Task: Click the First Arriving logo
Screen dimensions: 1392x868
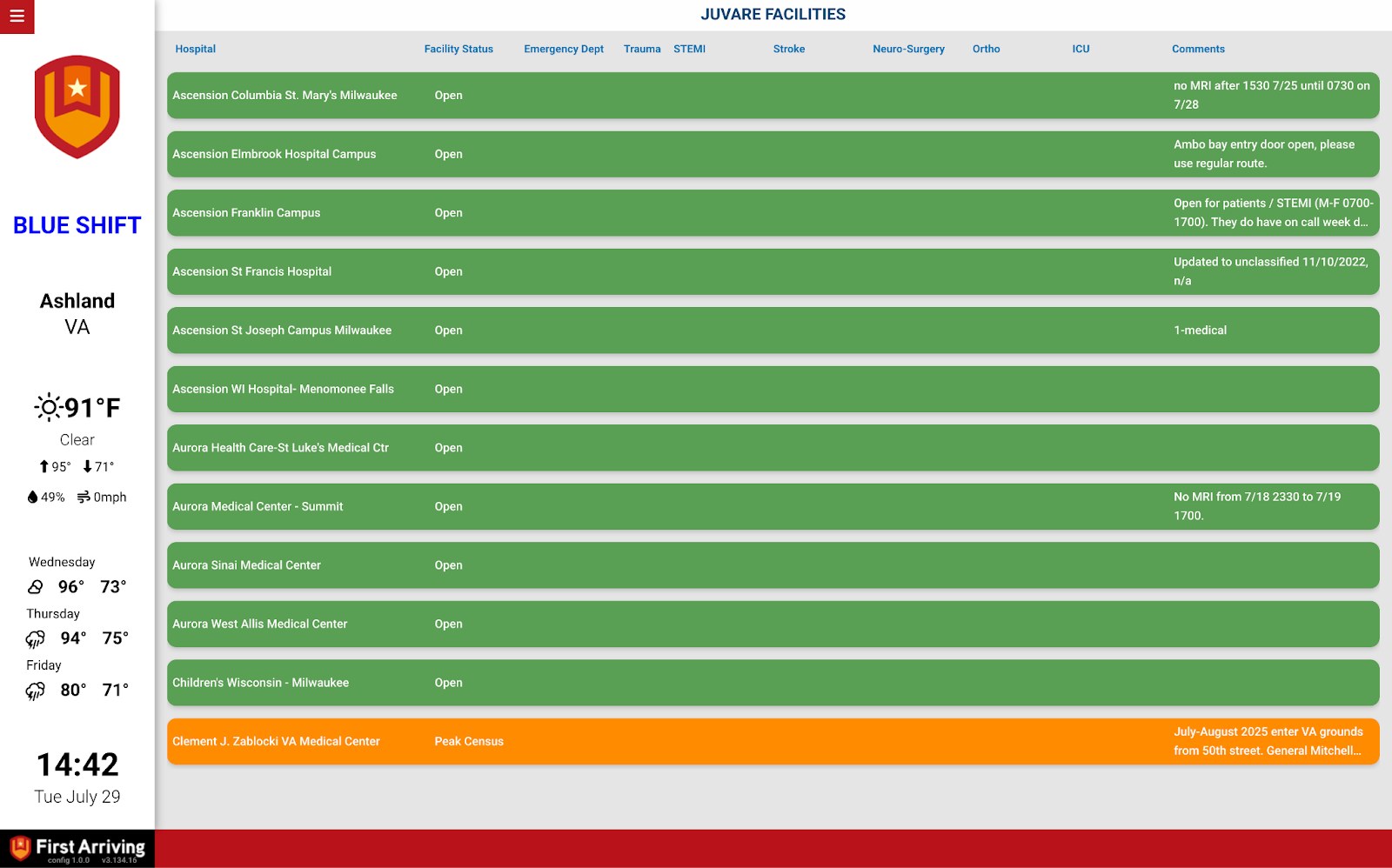Action: 77,849
